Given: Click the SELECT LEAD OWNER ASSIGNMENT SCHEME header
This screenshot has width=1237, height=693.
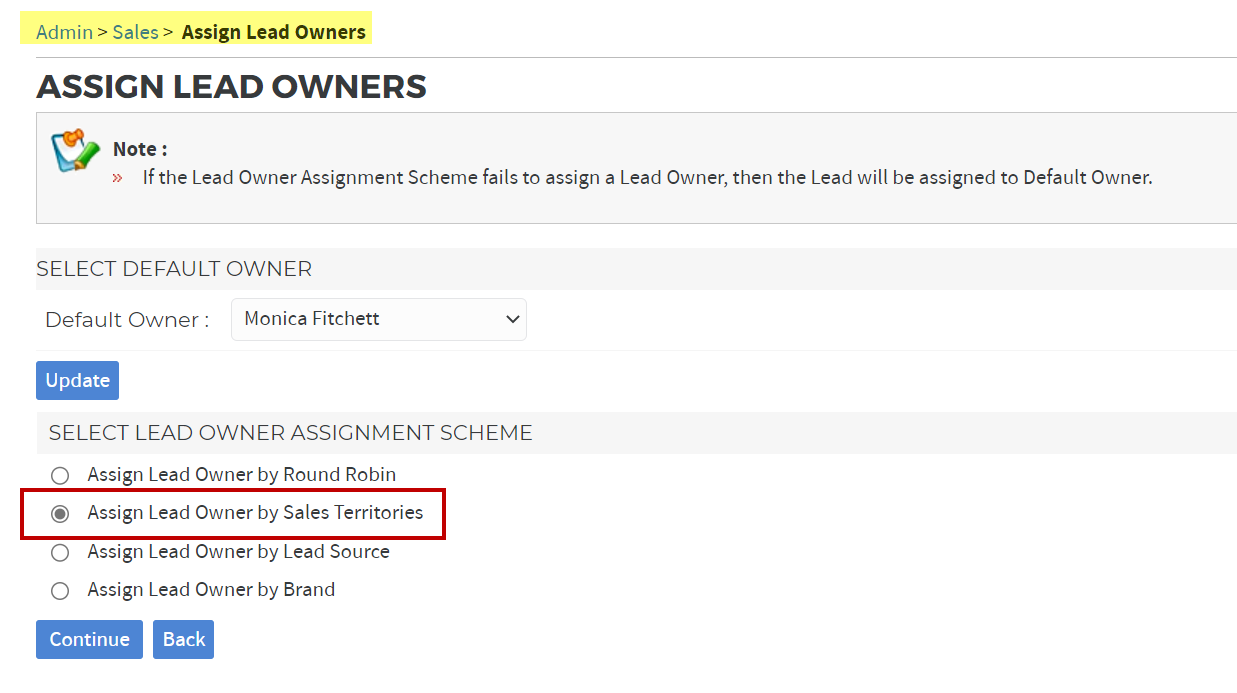Looking at the screenshot, I should [291, 433].
